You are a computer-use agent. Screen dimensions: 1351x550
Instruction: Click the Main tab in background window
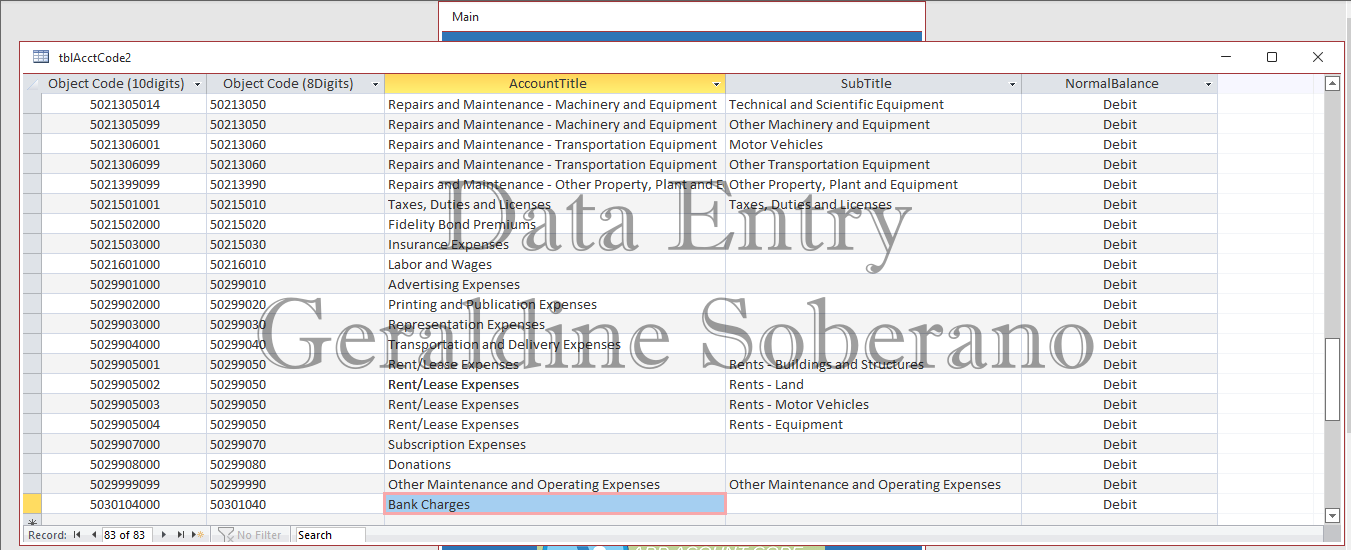click(x=465, y=16)
